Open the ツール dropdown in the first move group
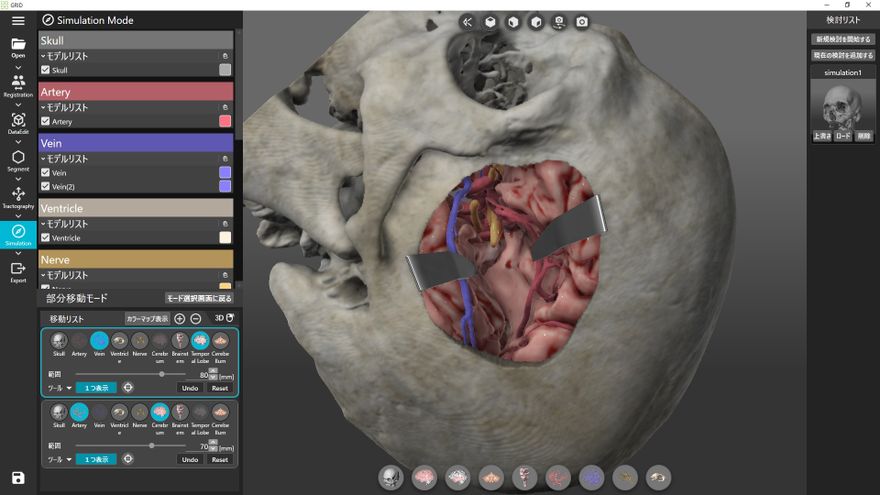880x495 pixels. click(60, 388)
